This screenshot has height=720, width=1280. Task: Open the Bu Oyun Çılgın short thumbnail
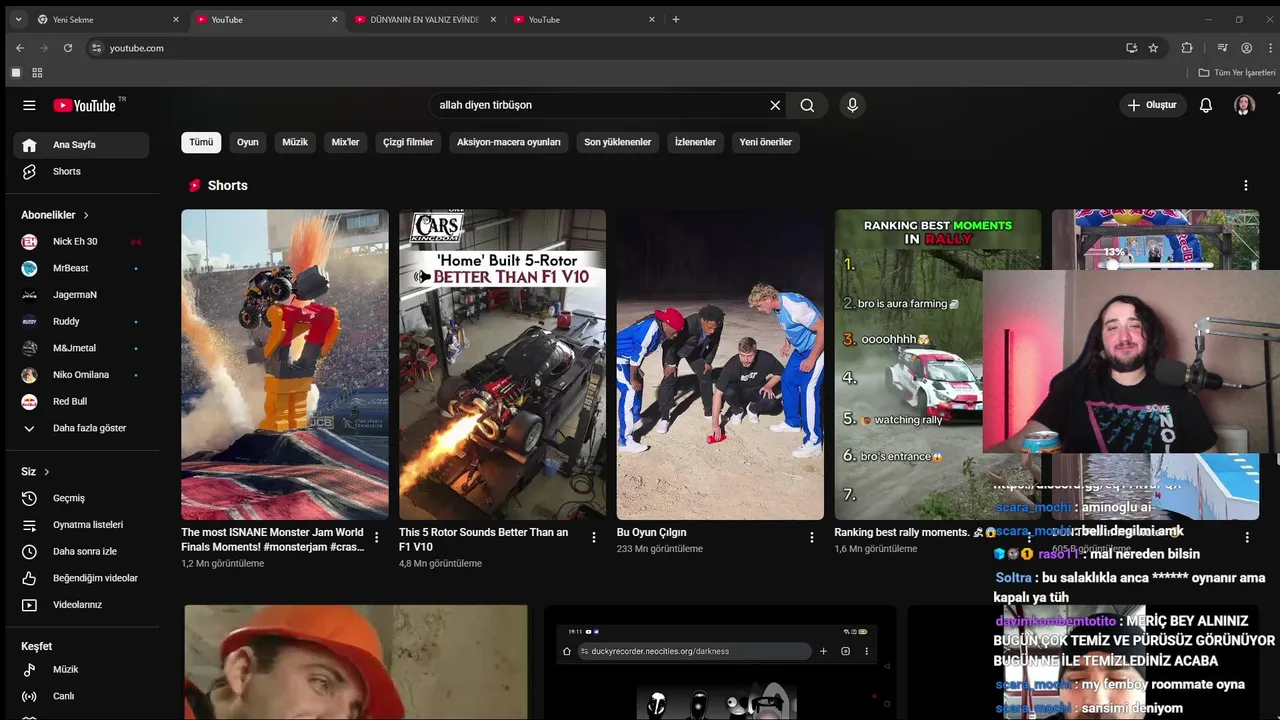tap(720, 364)
